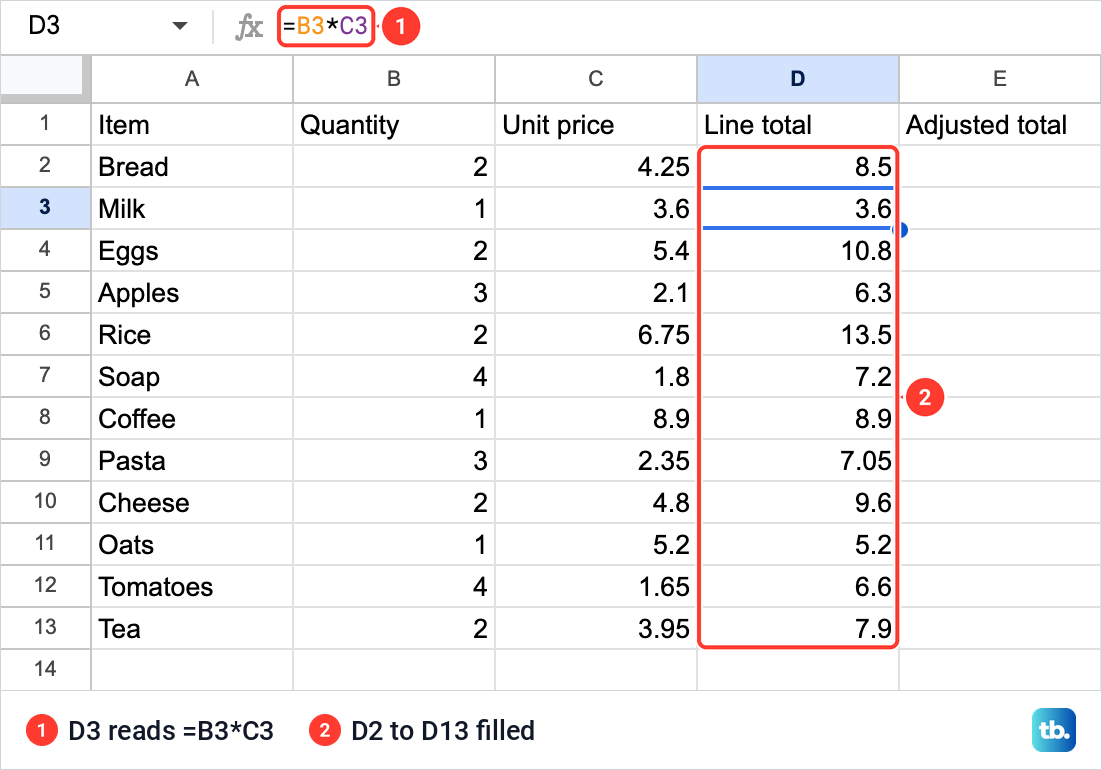
Task: Select row 3 header
Action: 45,208
